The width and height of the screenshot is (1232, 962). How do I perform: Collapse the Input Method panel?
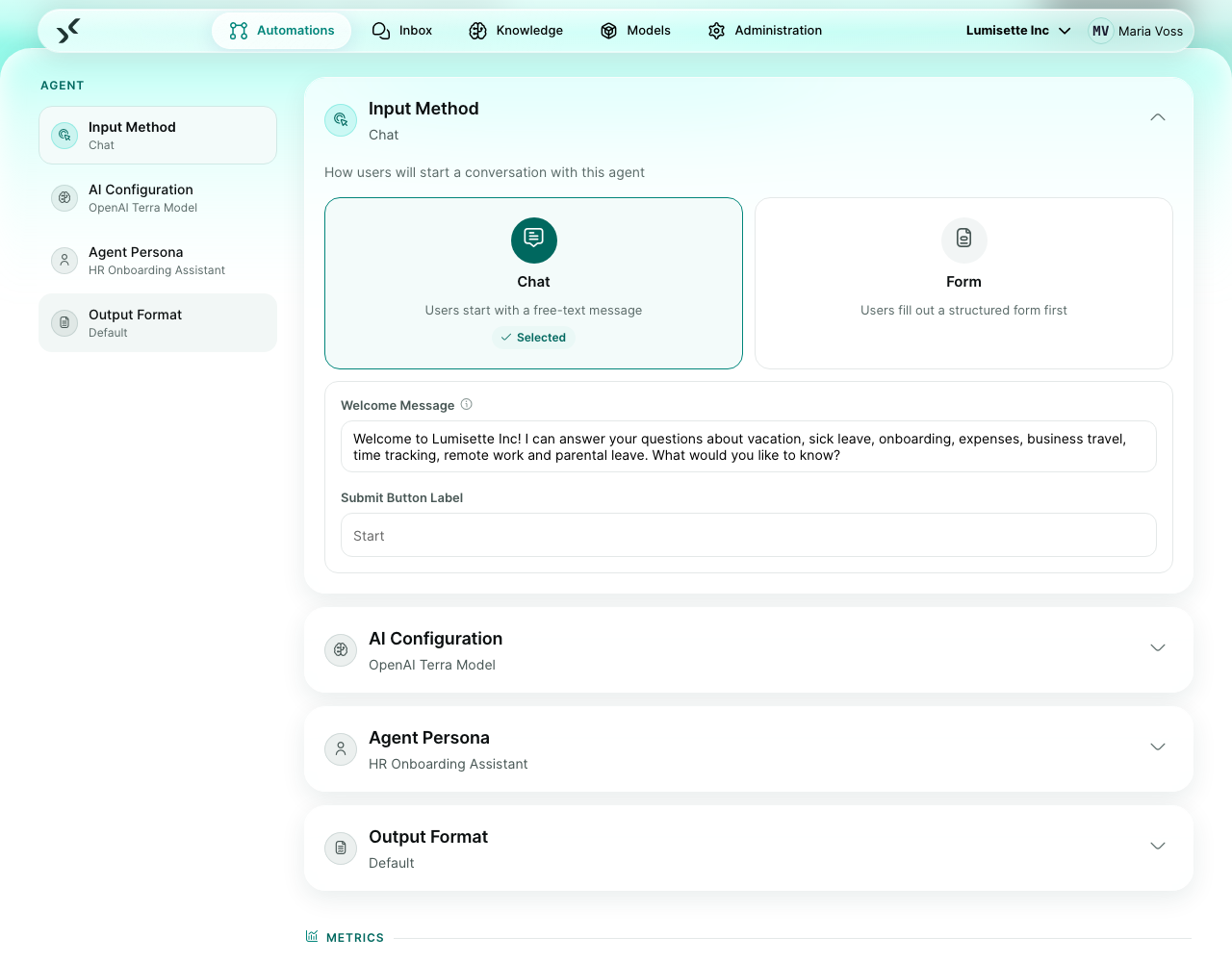[1158, 117]
